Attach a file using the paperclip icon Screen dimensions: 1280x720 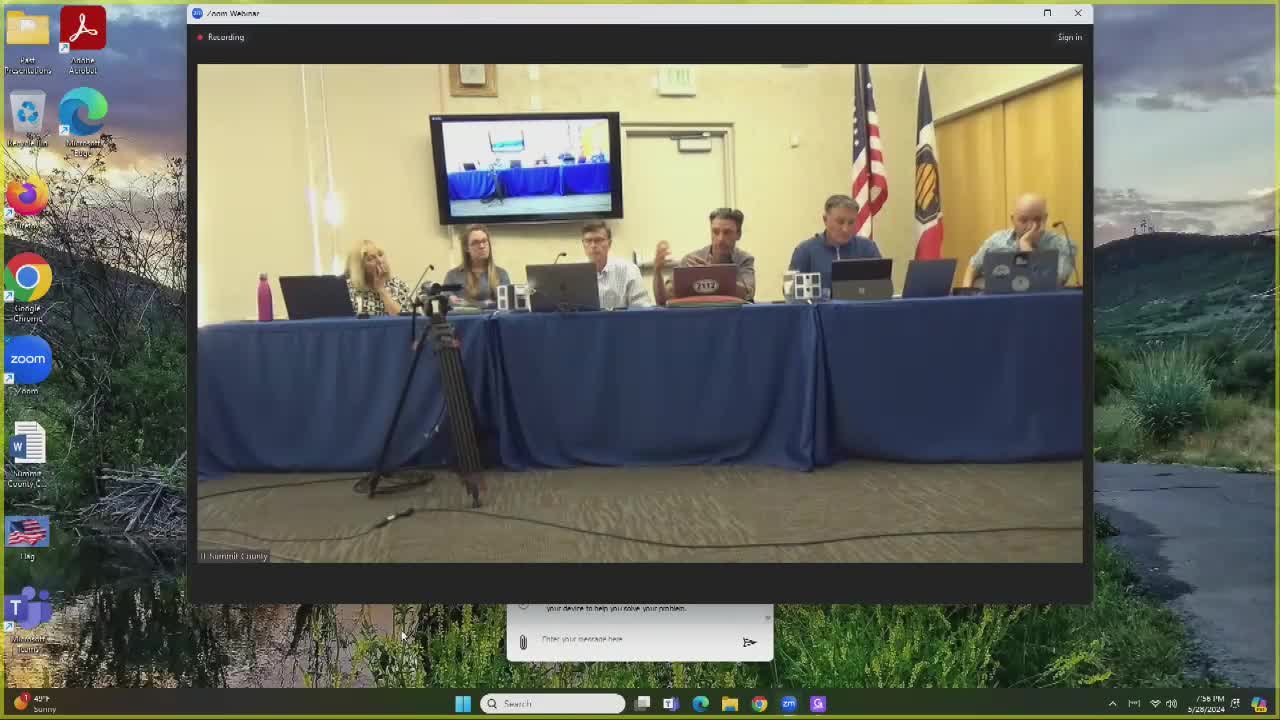[523, 641]
